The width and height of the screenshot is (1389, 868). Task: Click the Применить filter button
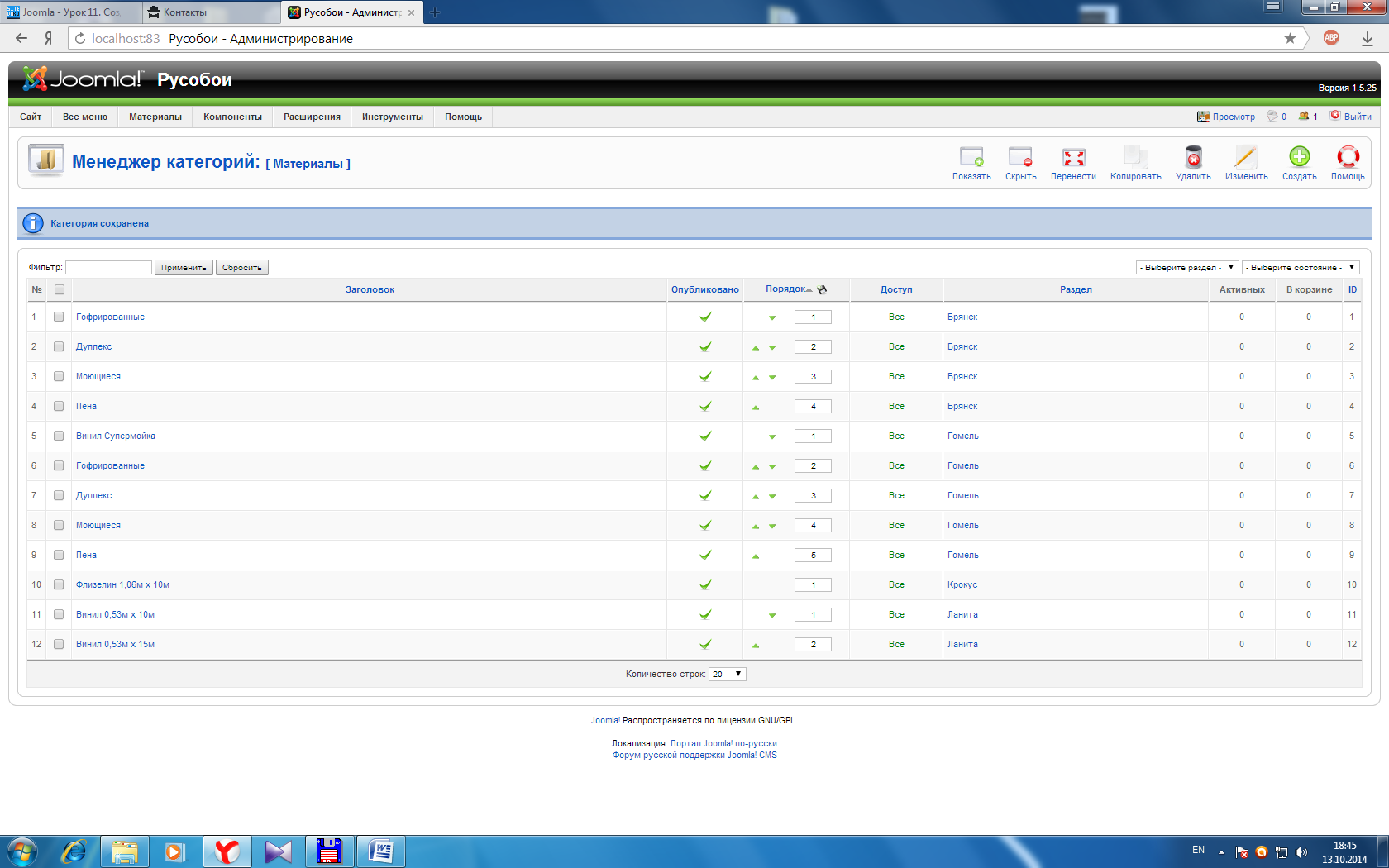[184, 267]
